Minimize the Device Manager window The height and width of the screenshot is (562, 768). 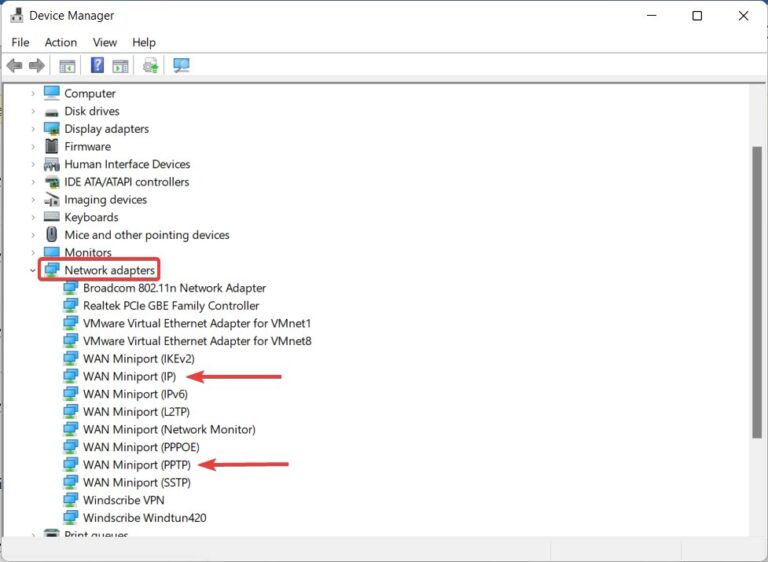point(651,16)
